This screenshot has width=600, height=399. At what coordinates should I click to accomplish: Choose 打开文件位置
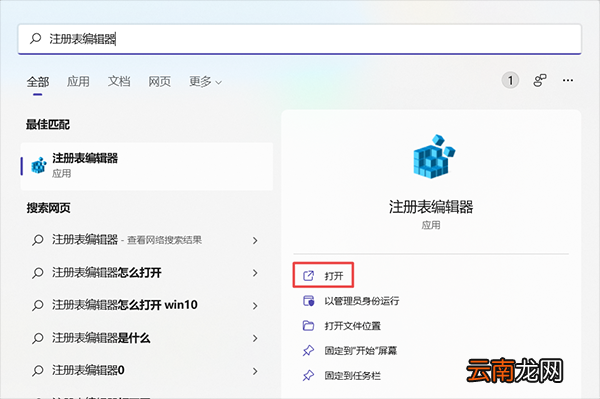[352, 326]
